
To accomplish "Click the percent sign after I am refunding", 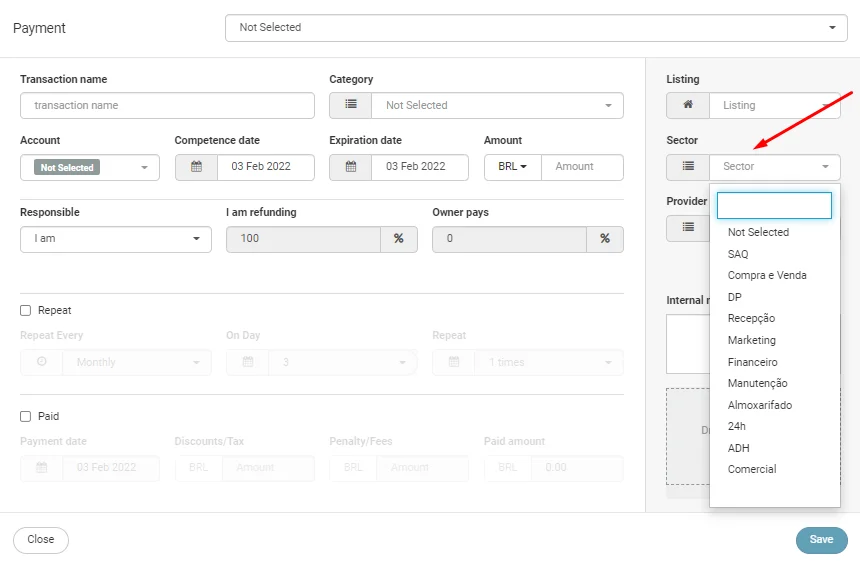I will click(398, 239).
